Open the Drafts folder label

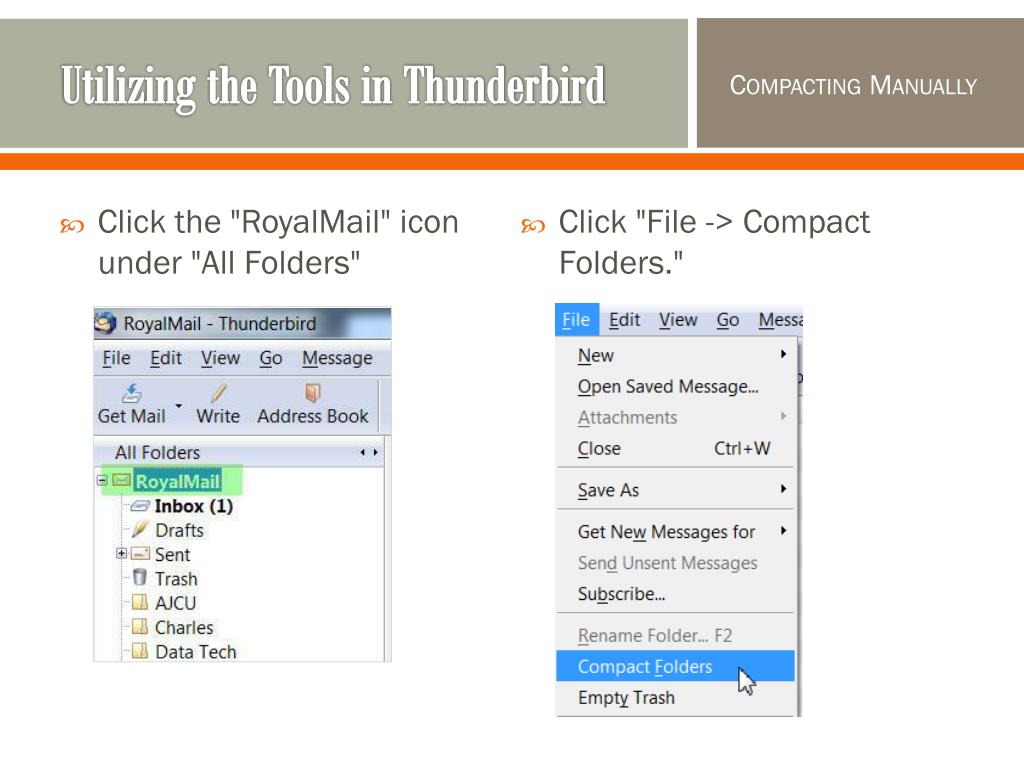(179, 530)
